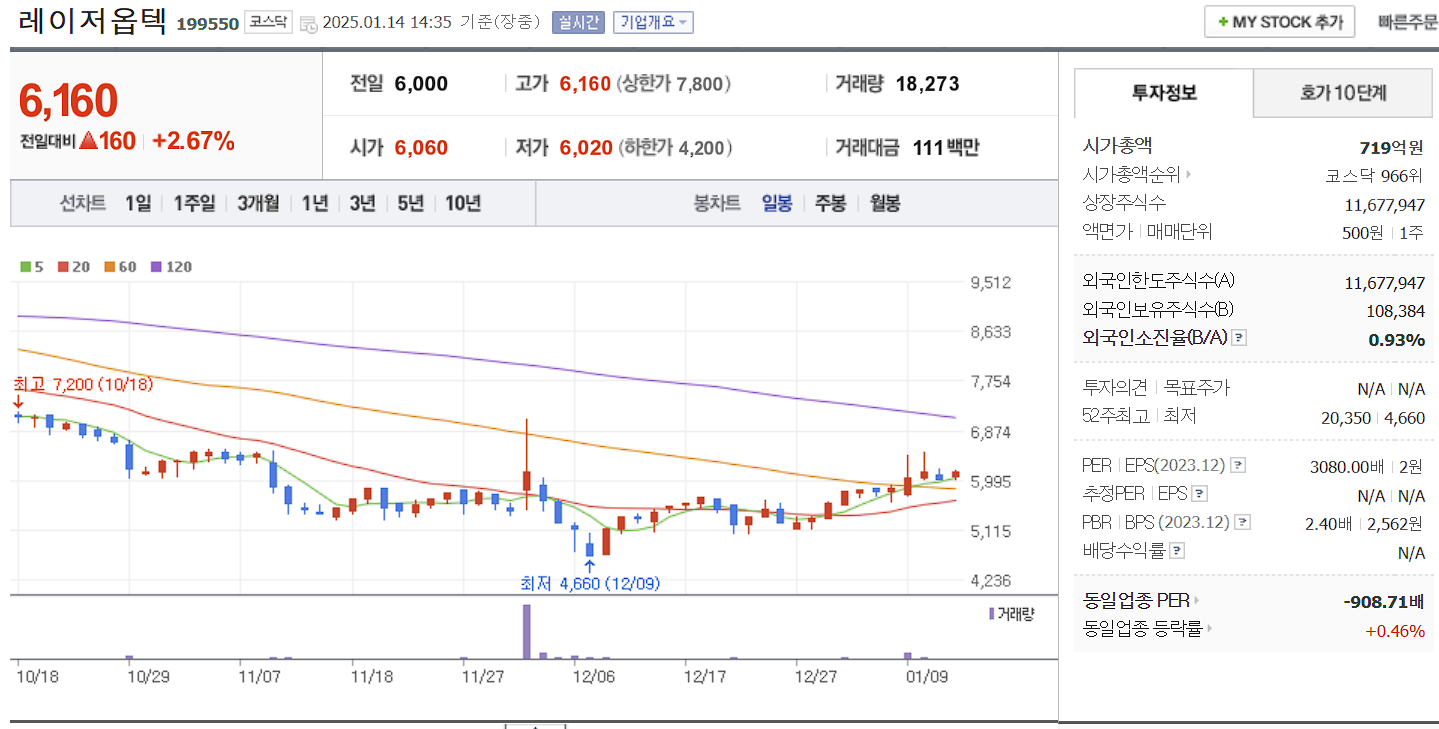This screenshot has width=1439, height=729.
Task: Click the green 5-day moving average swatch
Action: point(26,267)
